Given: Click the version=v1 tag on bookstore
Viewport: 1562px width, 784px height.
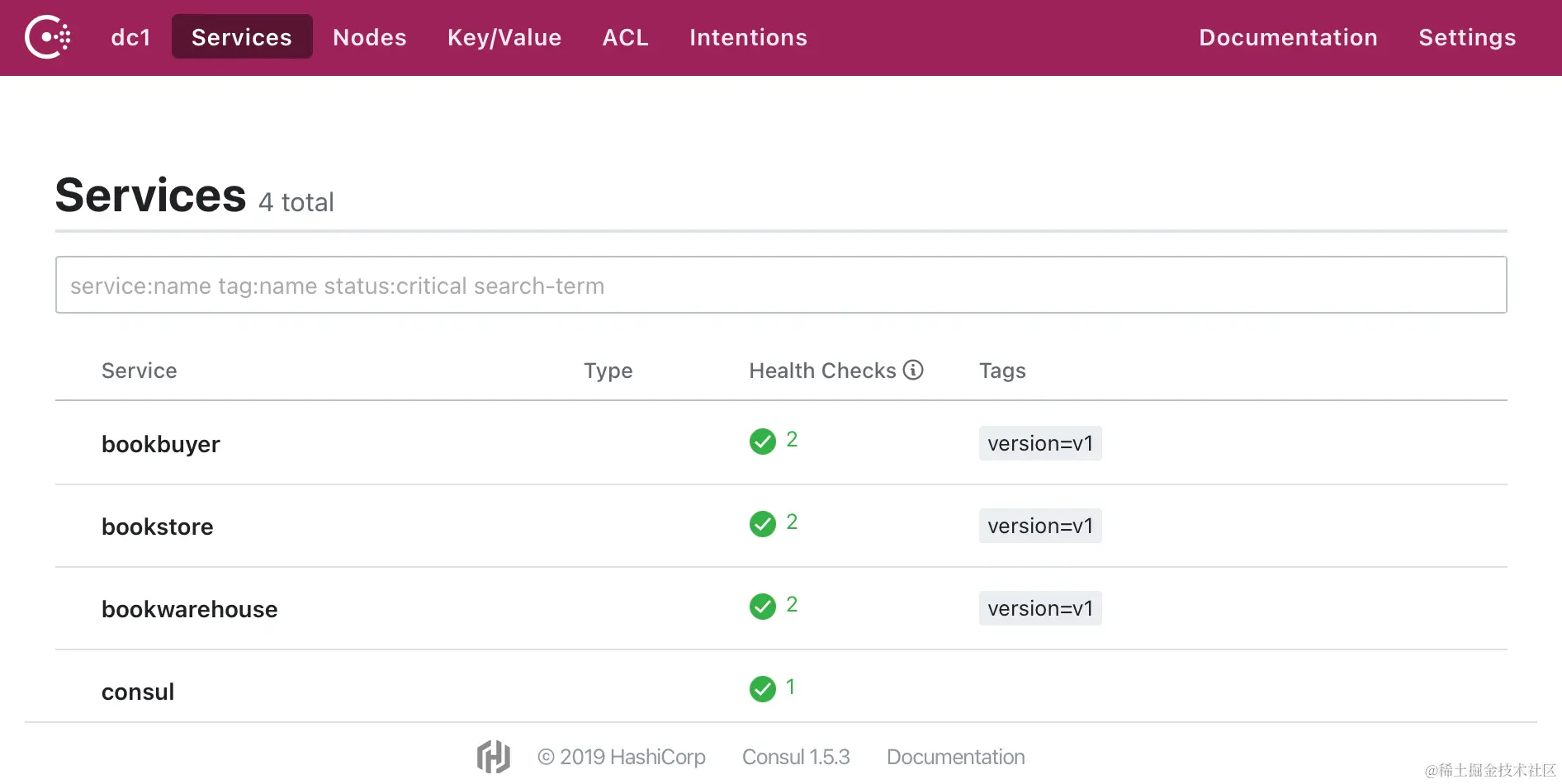Looking at the screenshot, I should [1039, 526].
